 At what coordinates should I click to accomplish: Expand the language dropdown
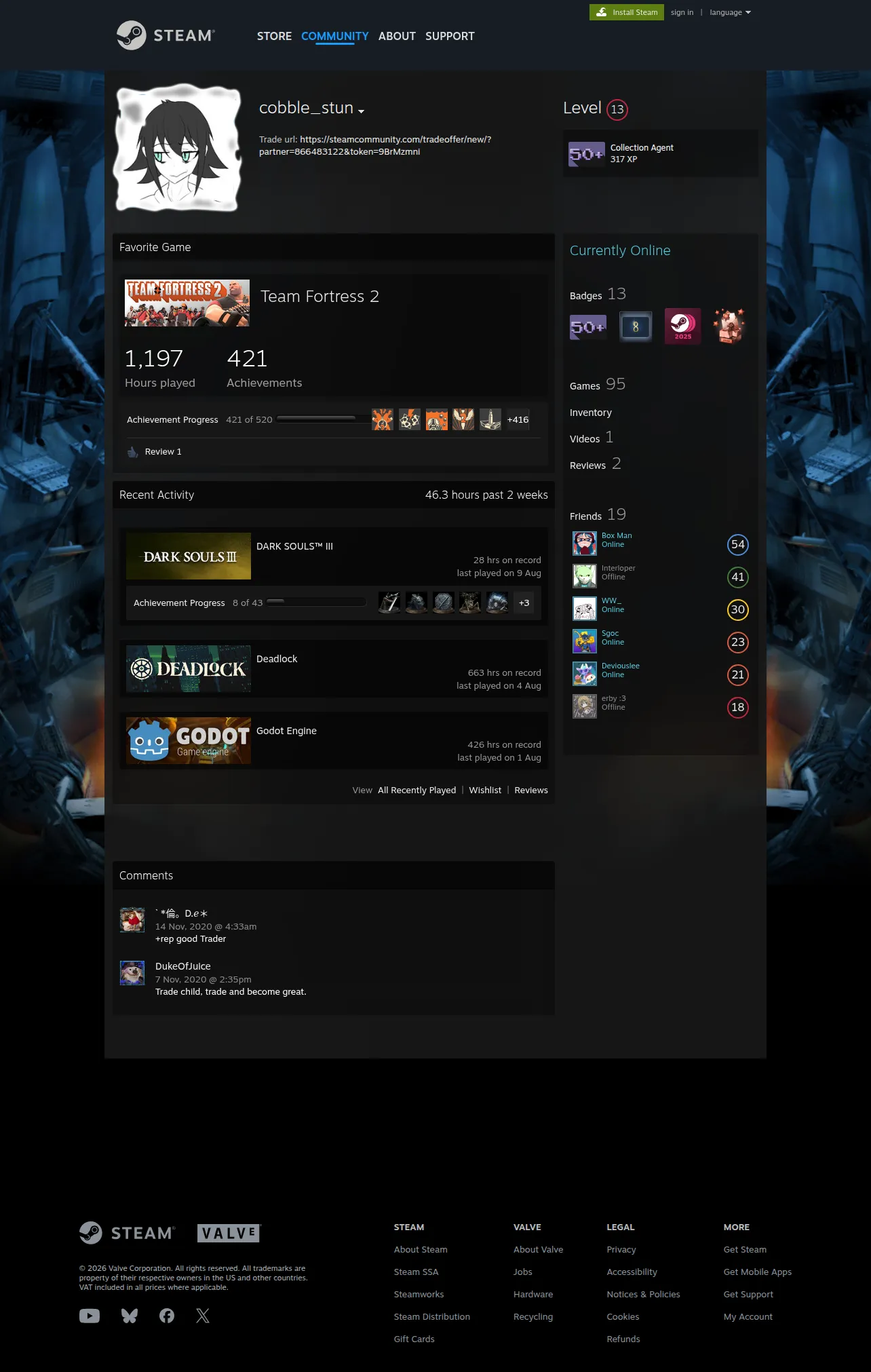[x=731, y=12]
